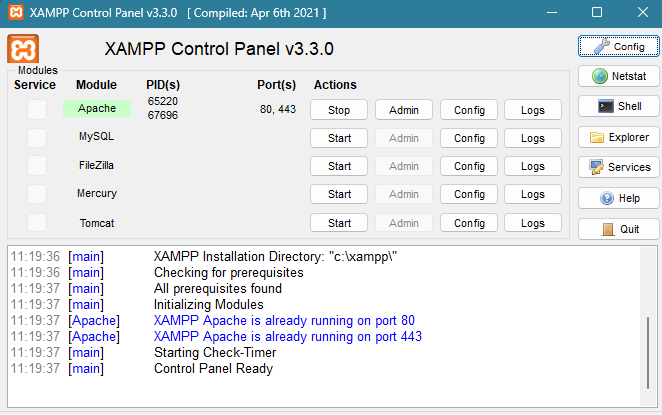
Task: Open Apache Config menu
Action: [469, 110]
